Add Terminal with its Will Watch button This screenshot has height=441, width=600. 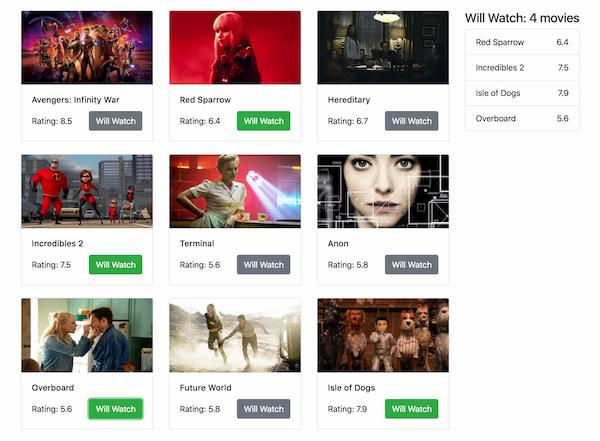tap(264, 265)
